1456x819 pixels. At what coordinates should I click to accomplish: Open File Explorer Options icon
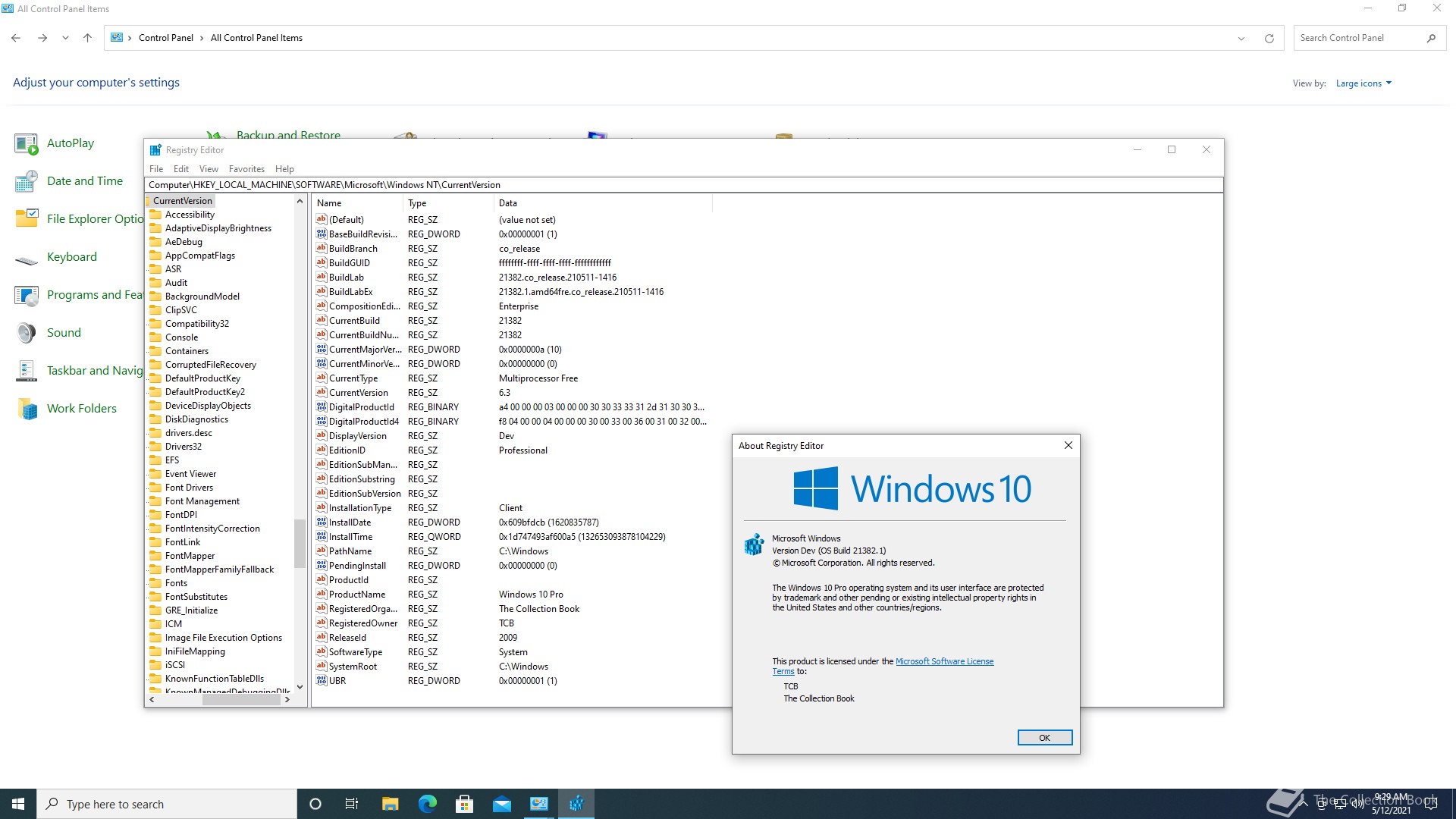(27, 219)
